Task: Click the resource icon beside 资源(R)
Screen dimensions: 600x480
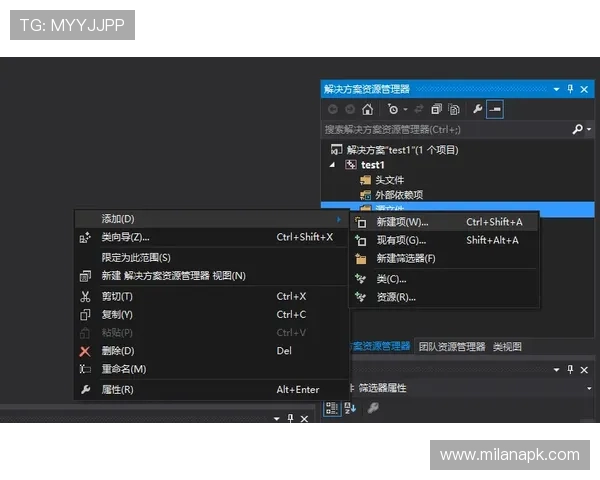Action: click(360, 297)
